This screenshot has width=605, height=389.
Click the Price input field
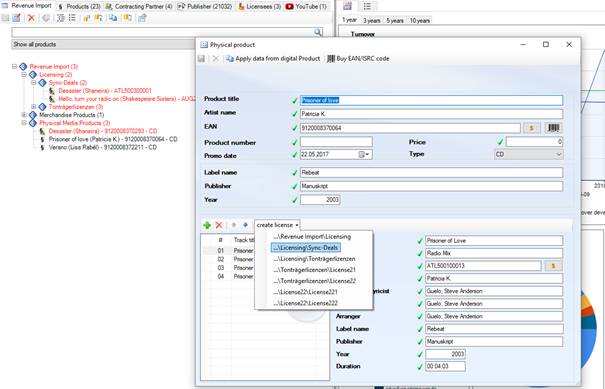point(534,142)
